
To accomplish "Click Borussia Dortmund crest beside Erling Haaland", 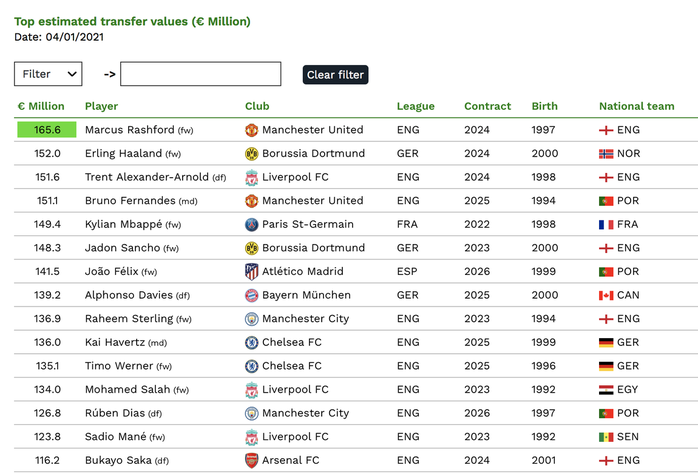I will (252, 154).
